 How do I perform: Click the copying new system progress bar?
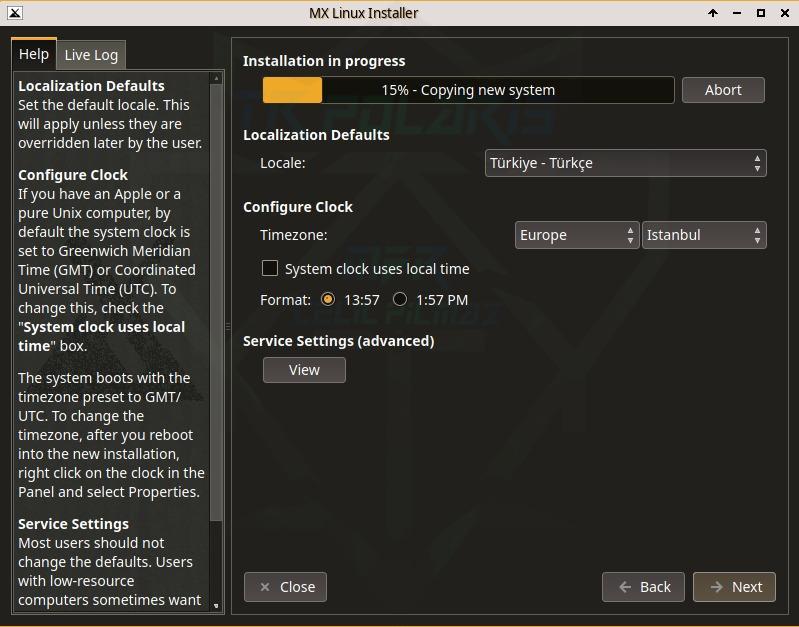coord(468,90)
